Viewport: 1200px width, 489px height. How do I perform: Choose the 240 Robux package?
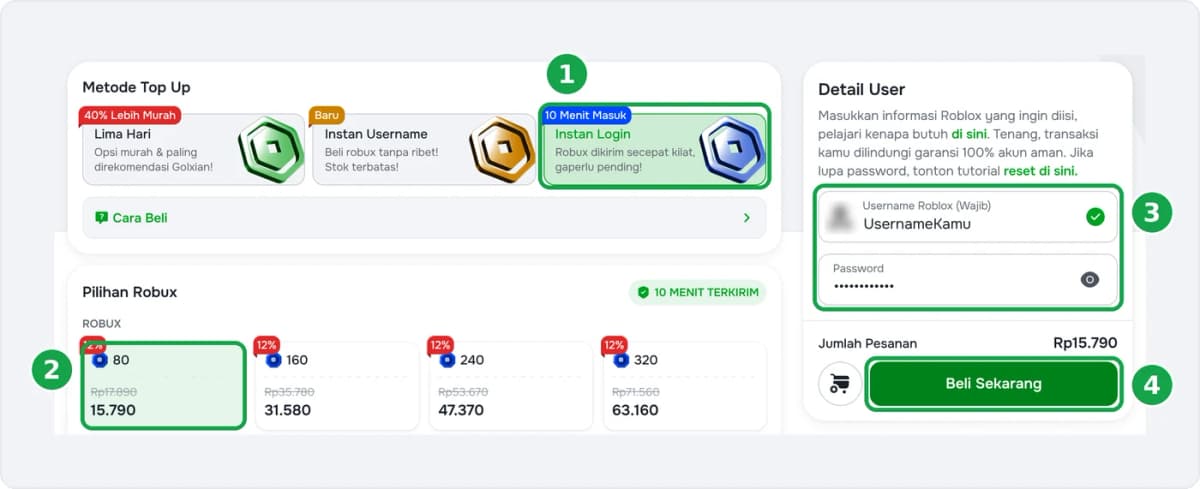(x=511, y=385)
